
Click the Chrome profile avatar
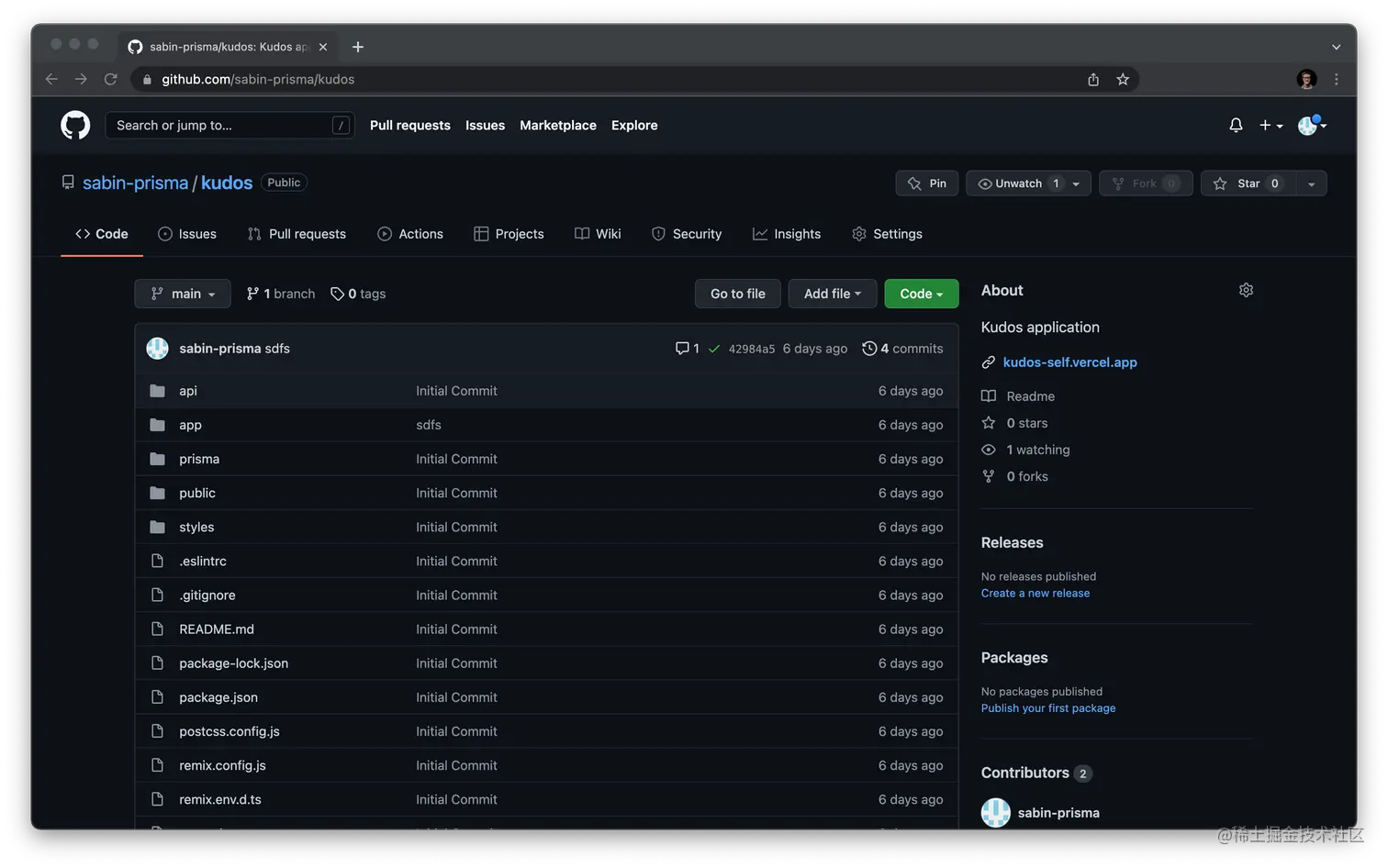tap(1307, 79)
